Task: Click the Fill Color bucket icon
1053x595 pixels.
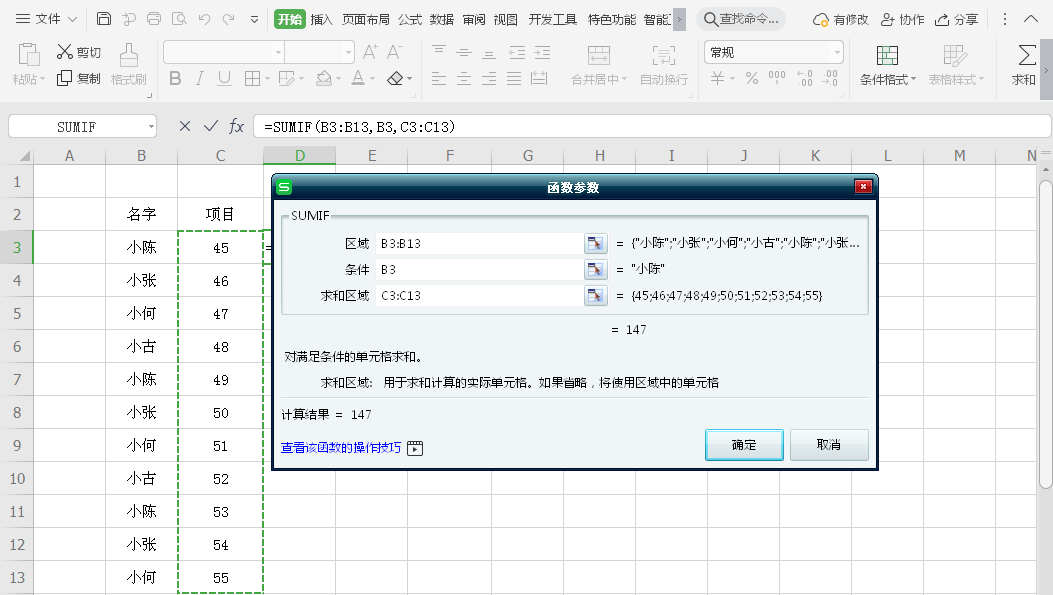Action: click(x=324, y=79)
